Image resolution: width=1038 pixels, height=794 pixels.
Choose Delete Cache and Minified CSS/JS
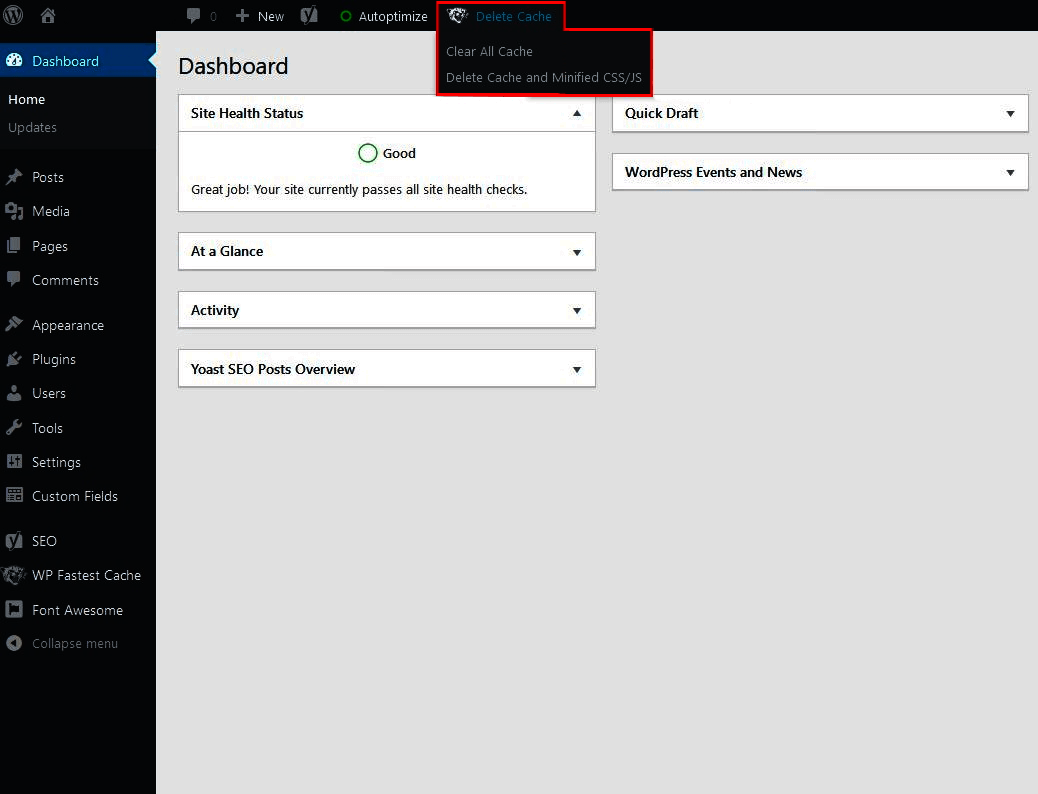pos(544,77)
